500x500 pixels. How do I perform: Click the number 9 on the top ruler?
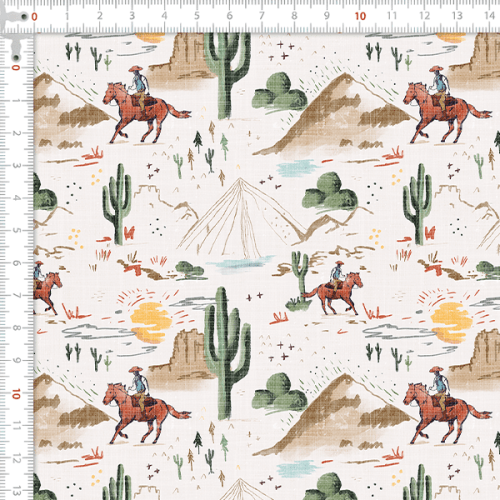[x=327, y=16]
